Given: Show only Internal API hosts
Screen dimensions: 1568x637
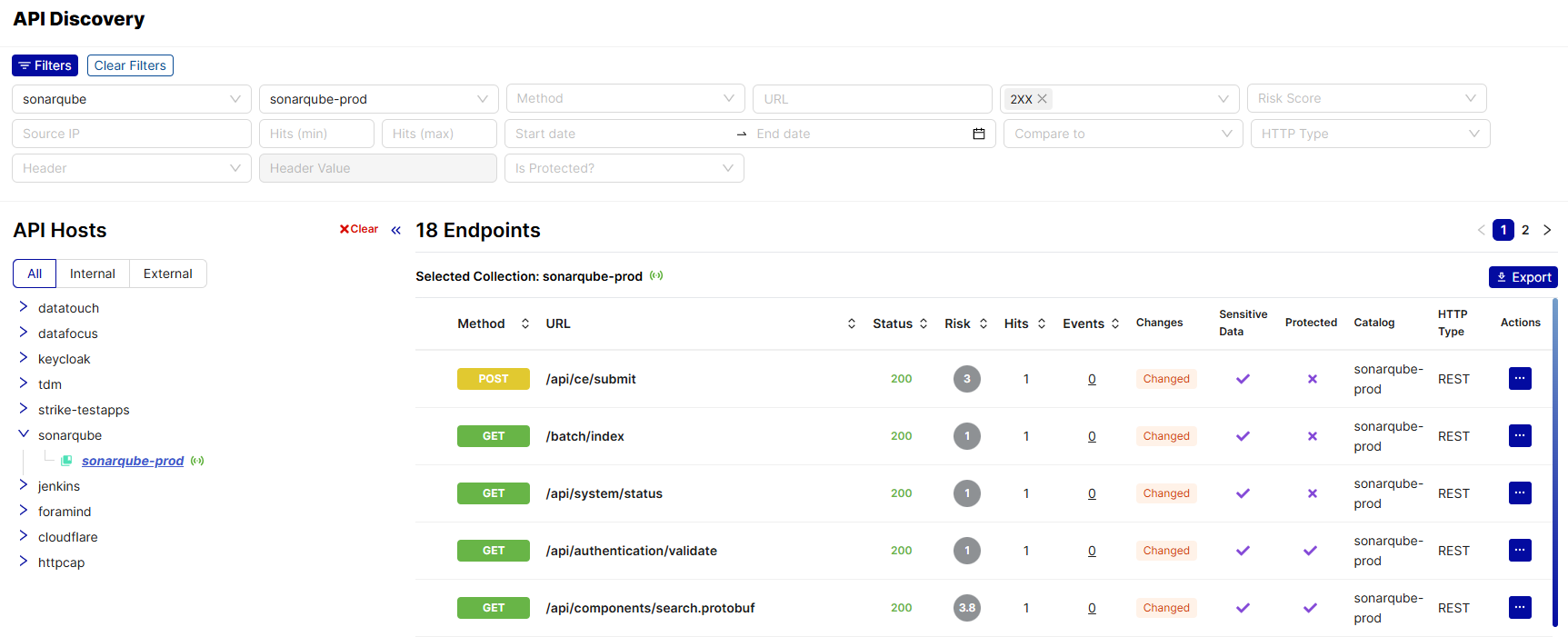Looking at the screenshot, I should pos(93,274).
